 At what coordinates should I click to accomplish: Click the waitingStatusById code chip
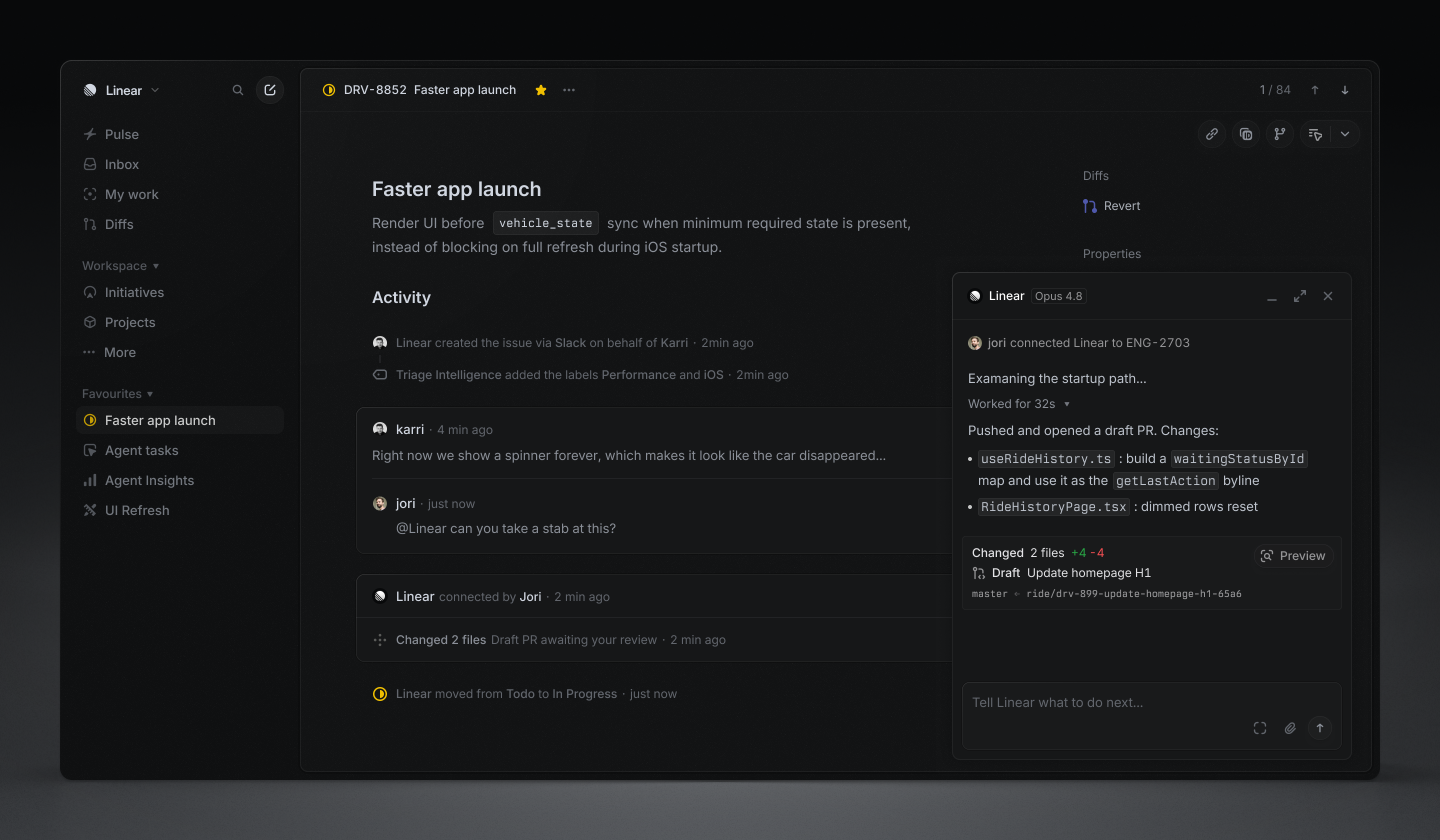[1239, 459]
